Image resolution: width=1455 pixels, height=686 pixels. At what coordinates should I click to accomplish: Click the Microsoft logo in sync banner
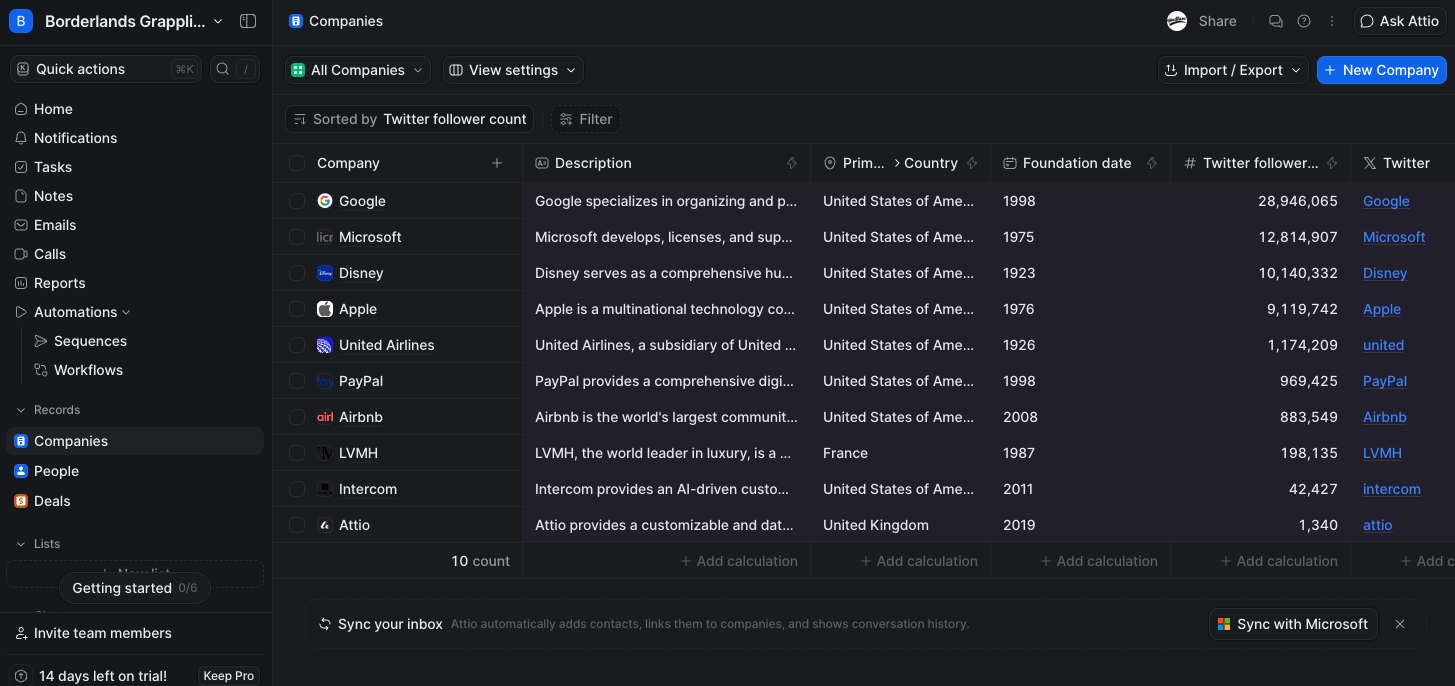coord(1224,624)
